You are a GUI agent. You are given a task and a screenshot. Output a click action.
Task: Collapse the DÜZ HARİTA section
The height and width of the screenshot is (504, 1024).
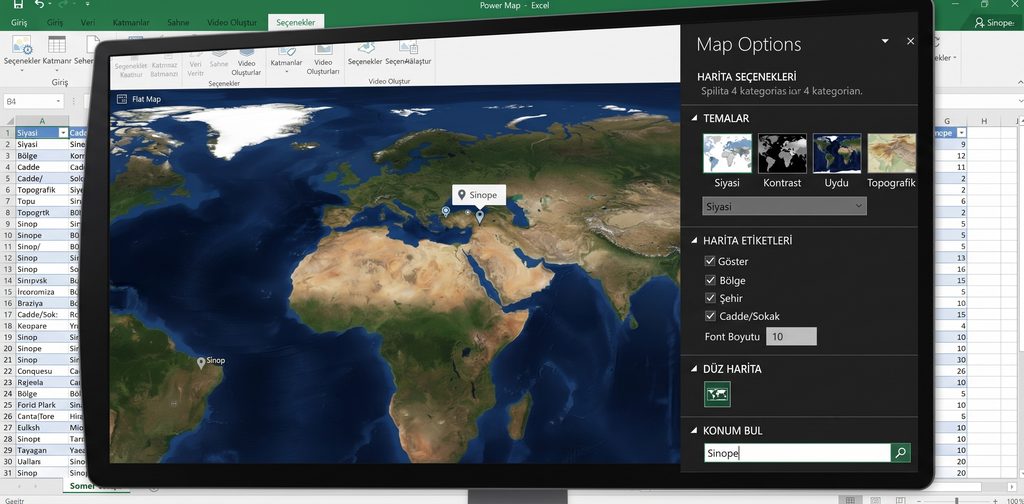pyautogui.click(x=694, y=369)
